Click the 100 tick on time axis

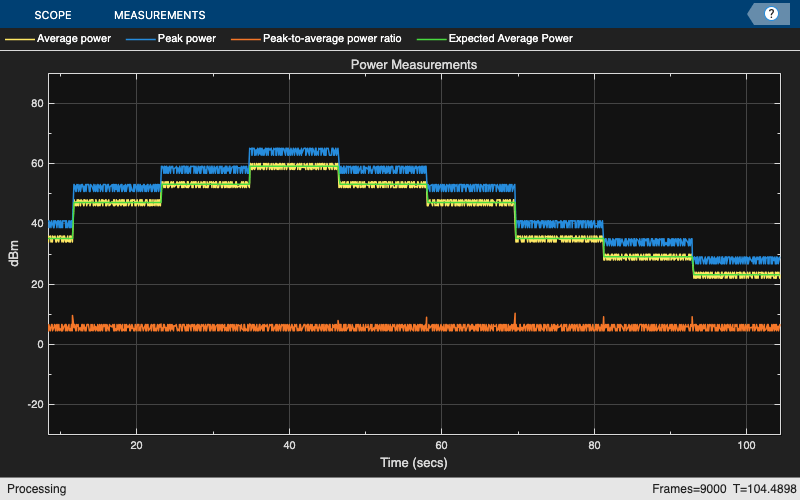pos(746,445)
